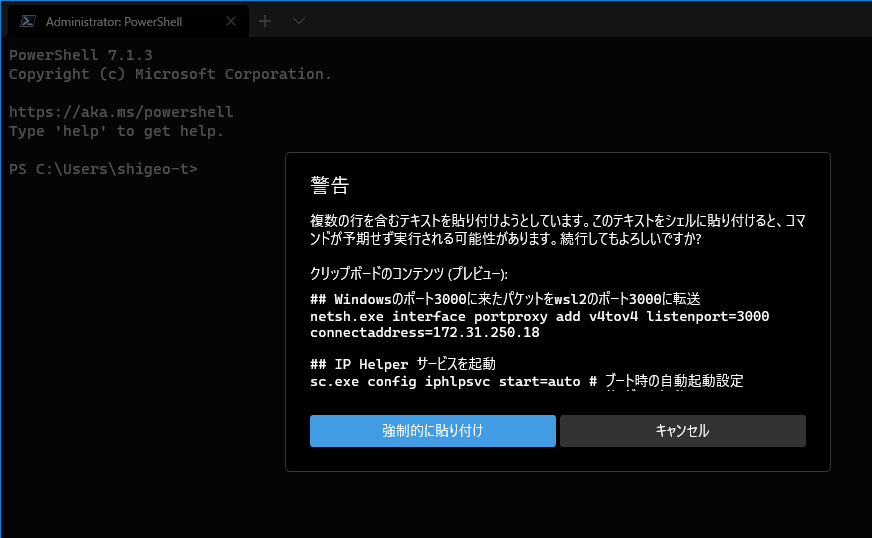This screenshot has width=872, height=538.
Task: Click the sc.exe config iphlpsvc line
Action: coord(527,381)
